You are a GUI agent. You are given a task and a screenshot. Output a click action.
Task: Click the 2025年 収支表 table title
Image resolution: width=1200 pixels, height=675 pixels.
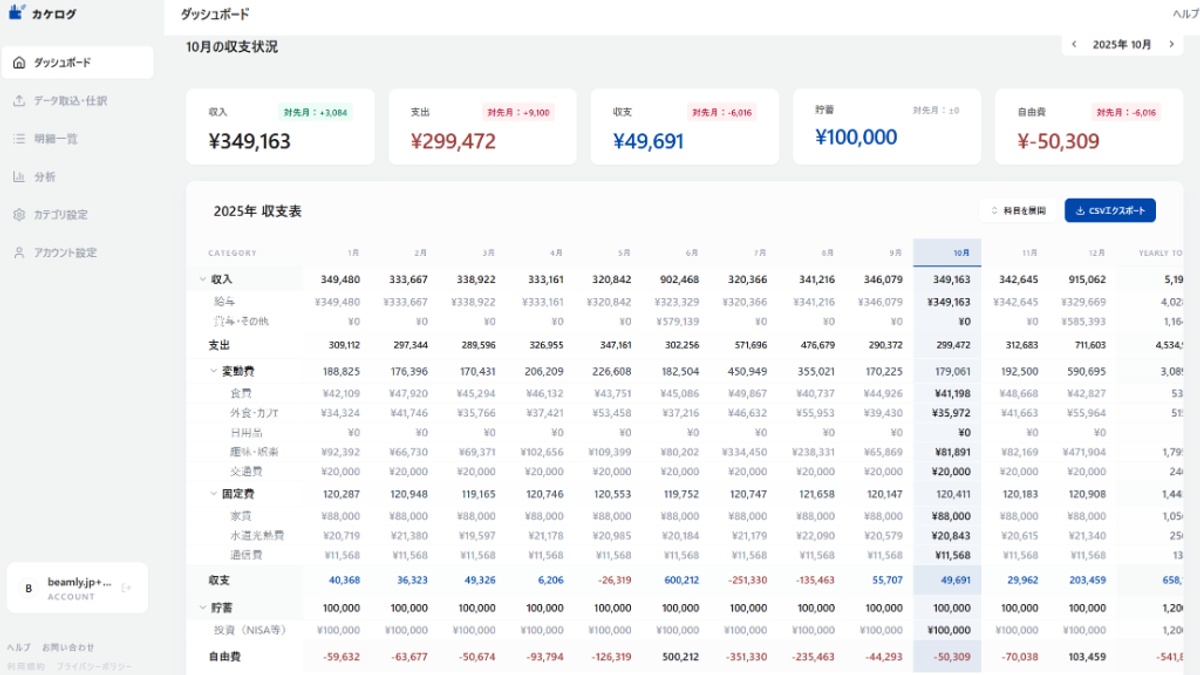click(x=258, y=212)
